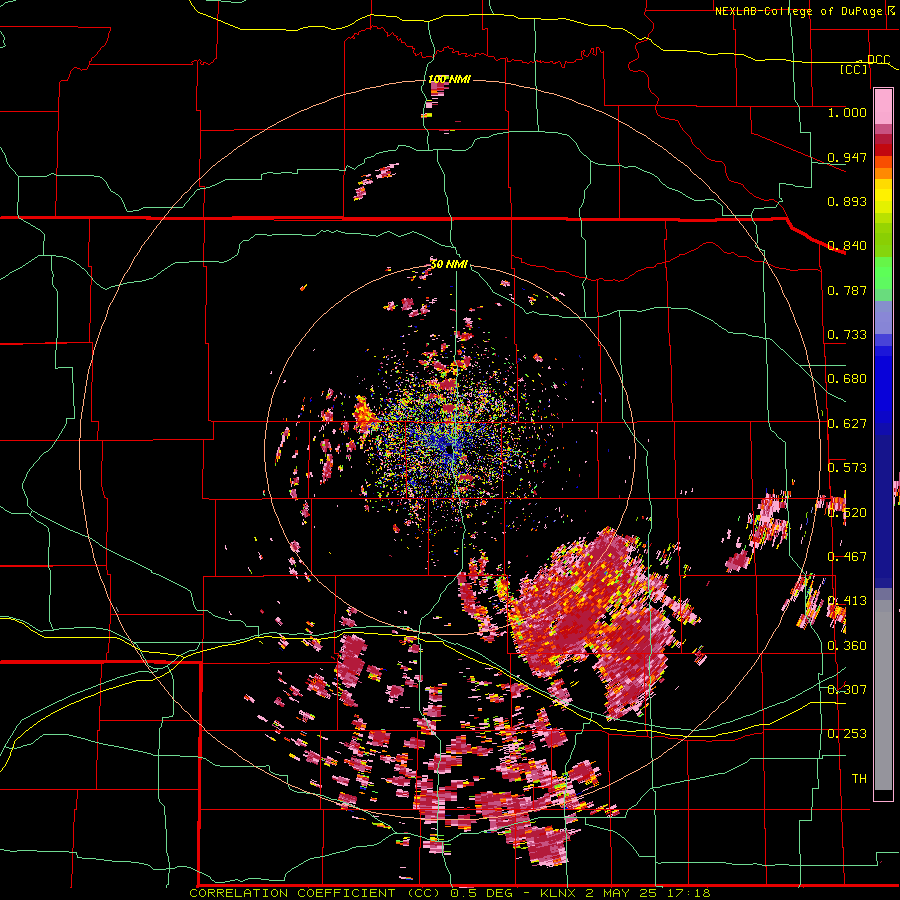Click the 50 NMI range ring label
This screenshot has width=900, height=900.
point(449,264)
